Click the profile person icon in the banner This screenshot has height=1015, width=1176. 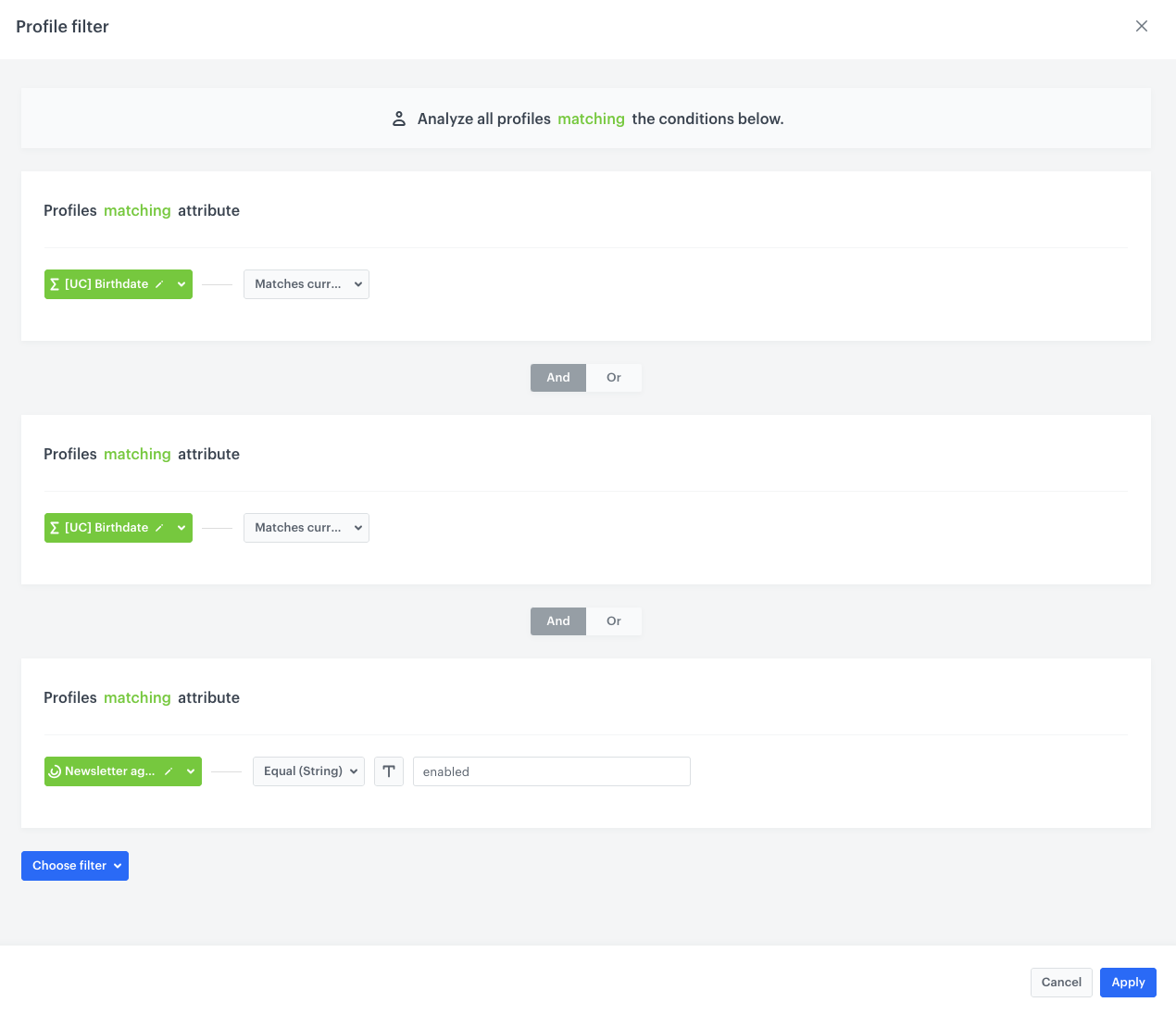pos(399,119)
